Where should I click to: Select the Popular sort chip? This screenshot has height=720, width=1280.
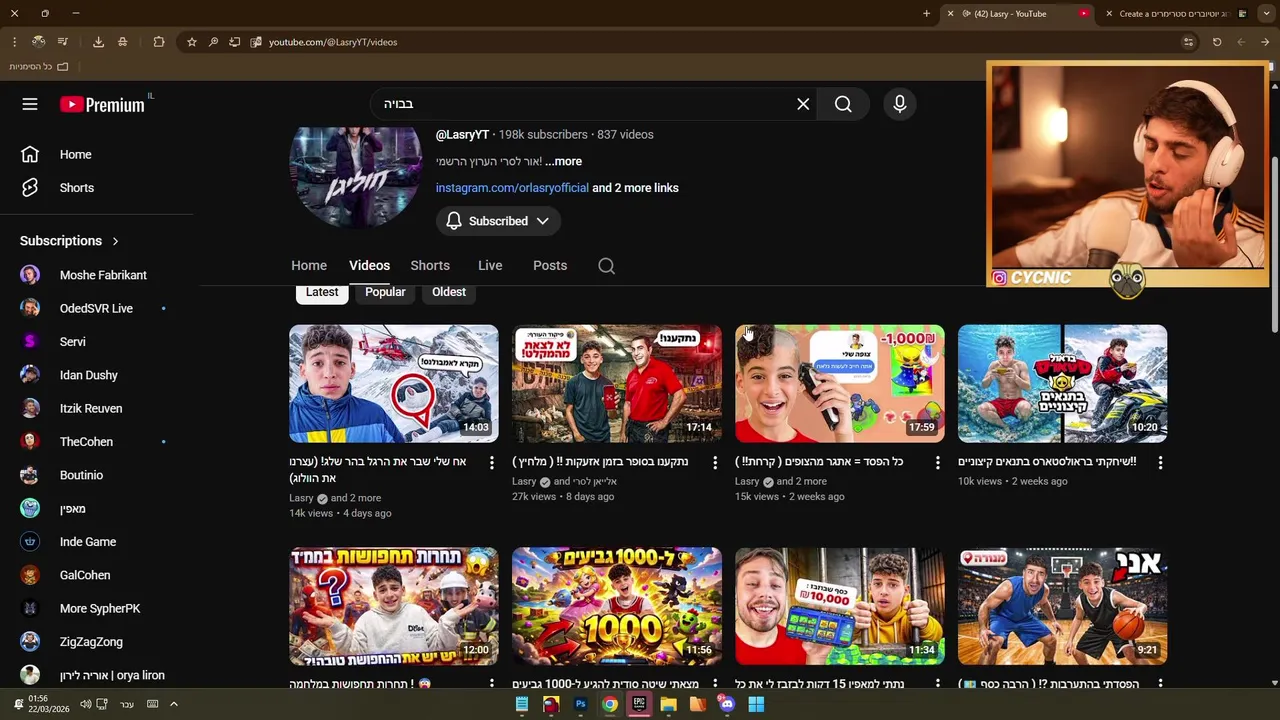pyautogui.click(x=385, y=292)
